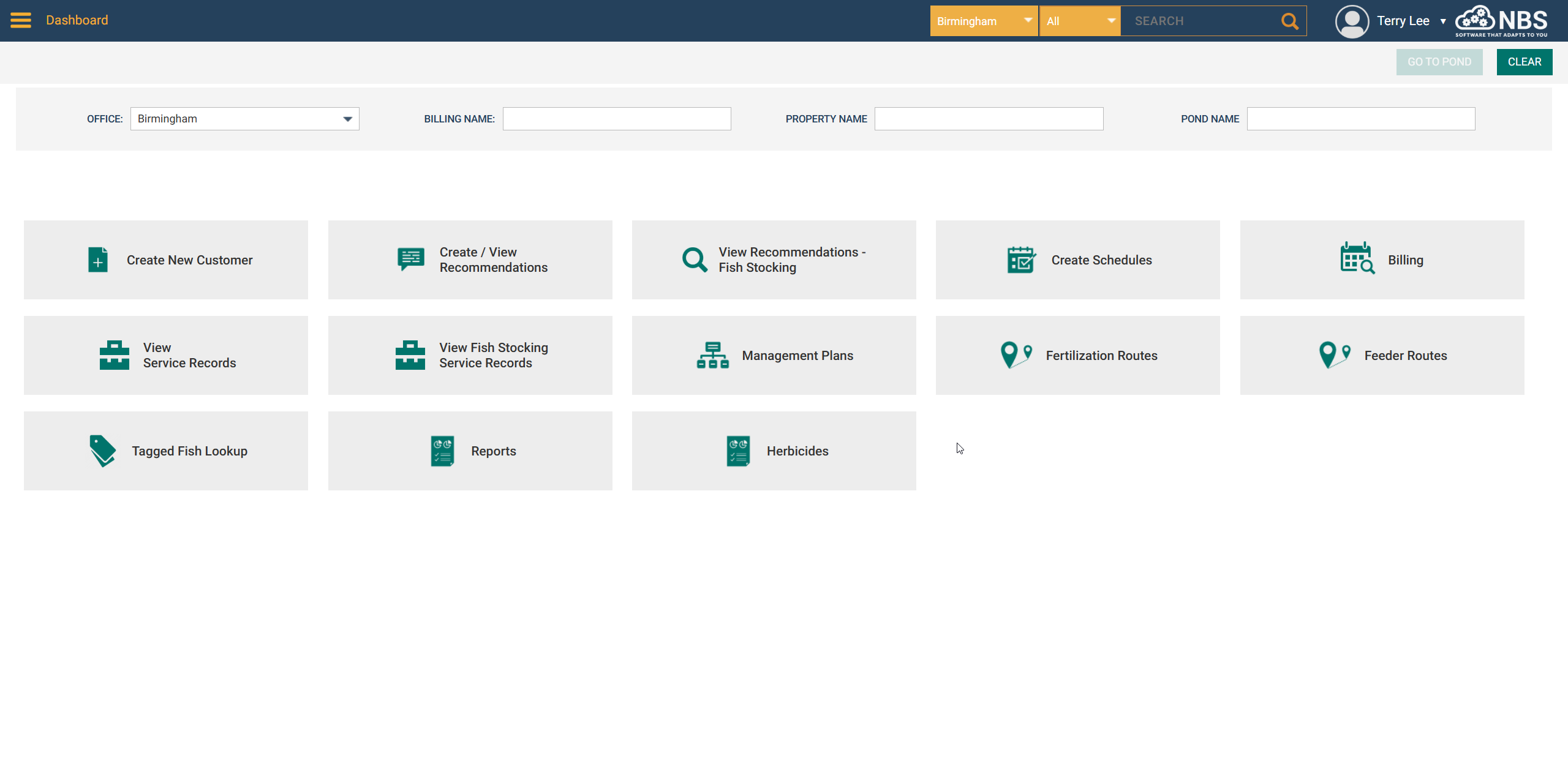Click the View Service Records toolbox icon
This screenshot has width=1568, height=783.
pos(115,355)
